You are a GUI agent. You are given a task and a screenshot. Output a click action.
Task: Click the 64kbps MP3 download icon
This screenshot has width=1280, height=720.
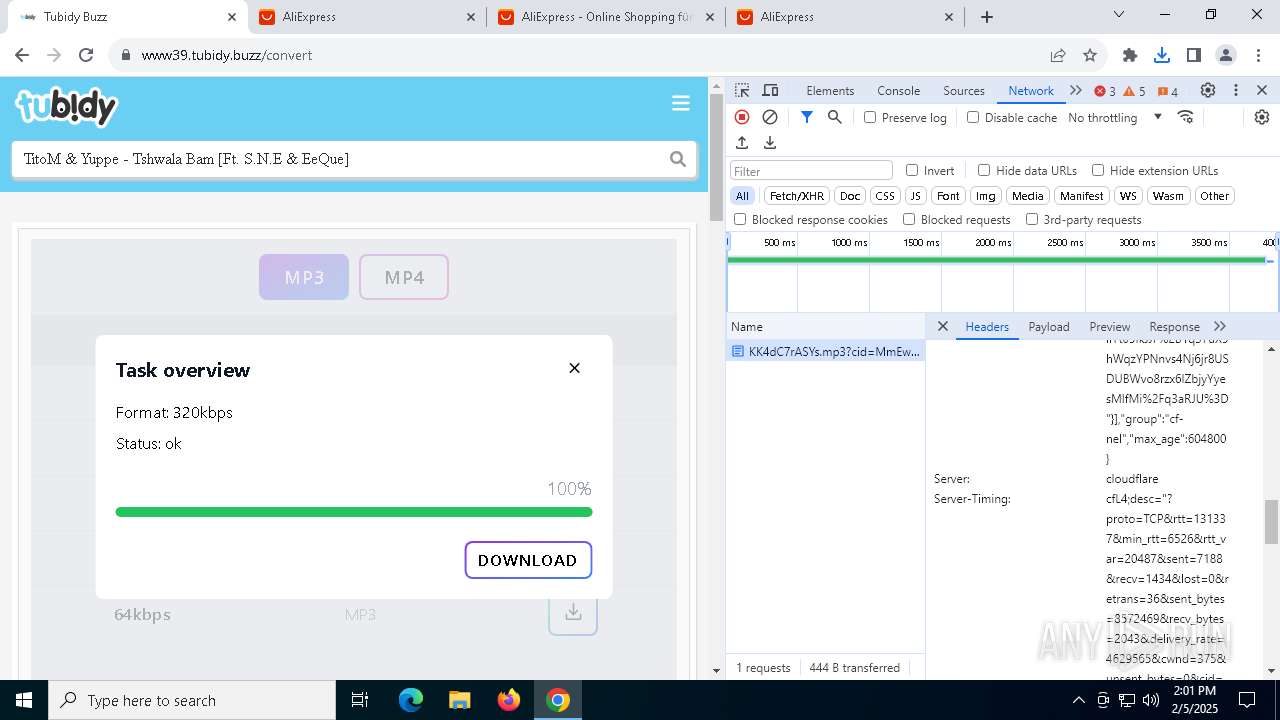573,612
